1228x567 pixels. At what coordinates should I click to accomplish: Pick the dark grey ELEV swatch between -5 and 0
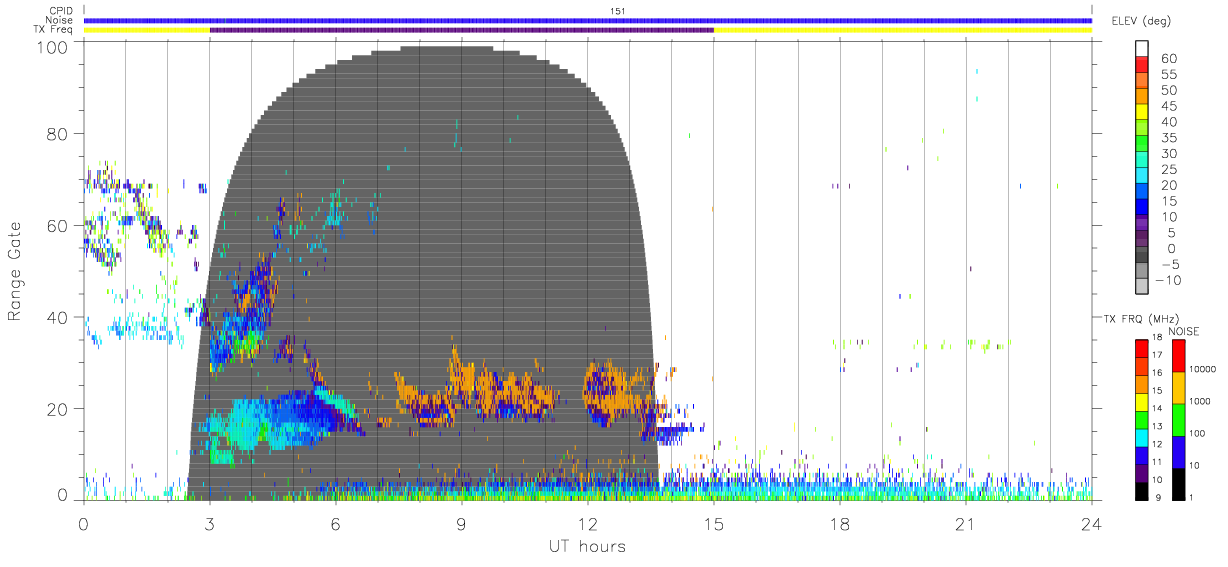(x=1142, y=255)
